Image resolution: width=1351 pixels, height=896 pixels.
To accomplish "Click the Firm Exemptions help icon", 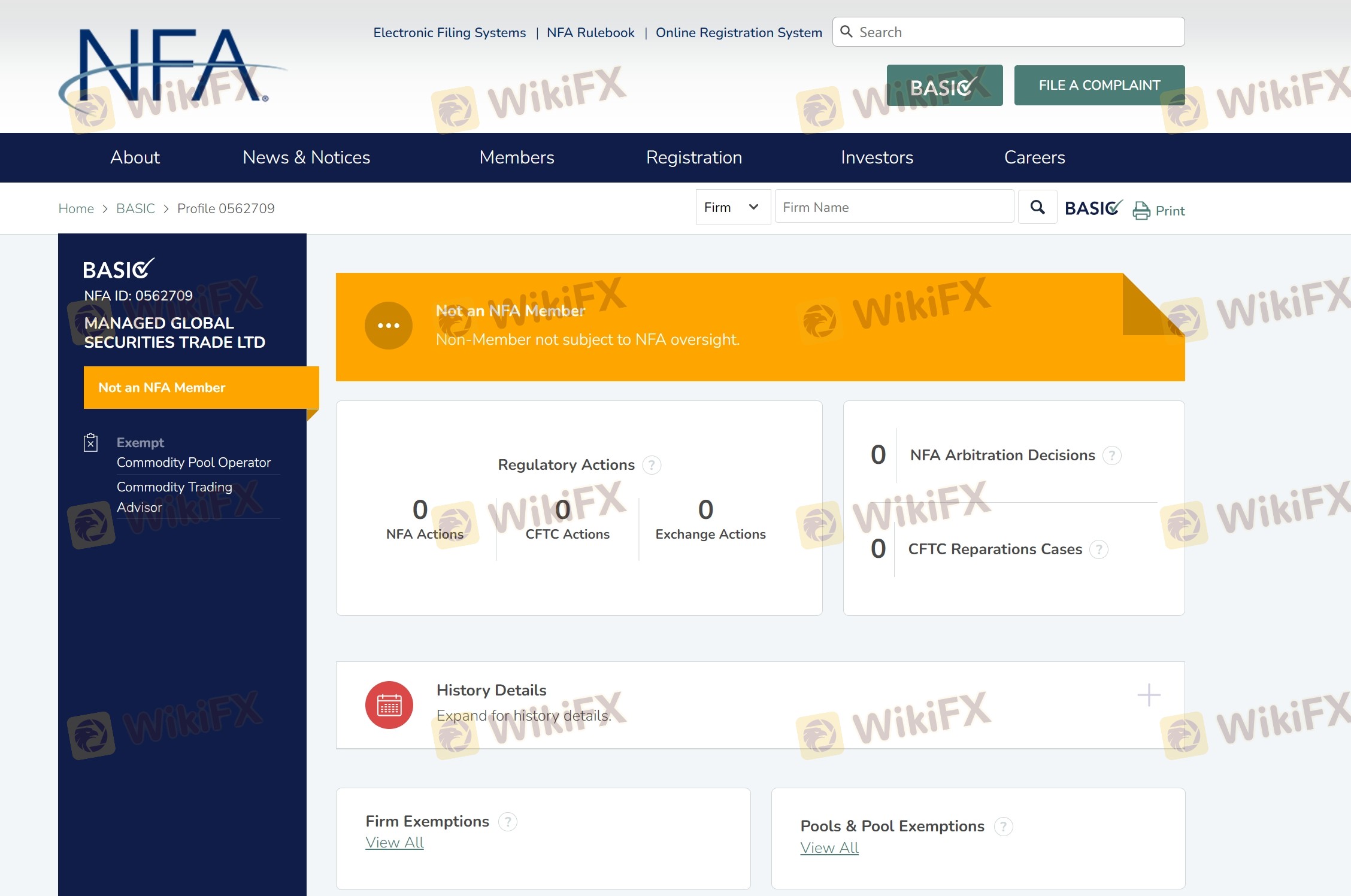I will click(x=508, y=822).
